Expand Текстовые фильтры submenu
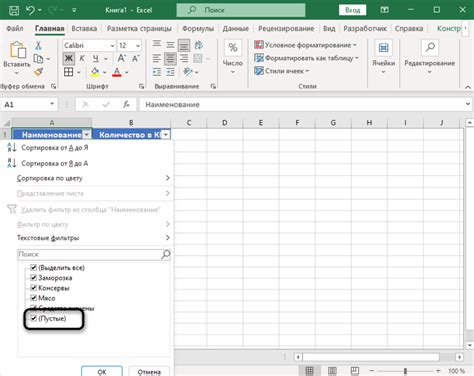This screenshot has height=376, width=474. click(93, 238)
